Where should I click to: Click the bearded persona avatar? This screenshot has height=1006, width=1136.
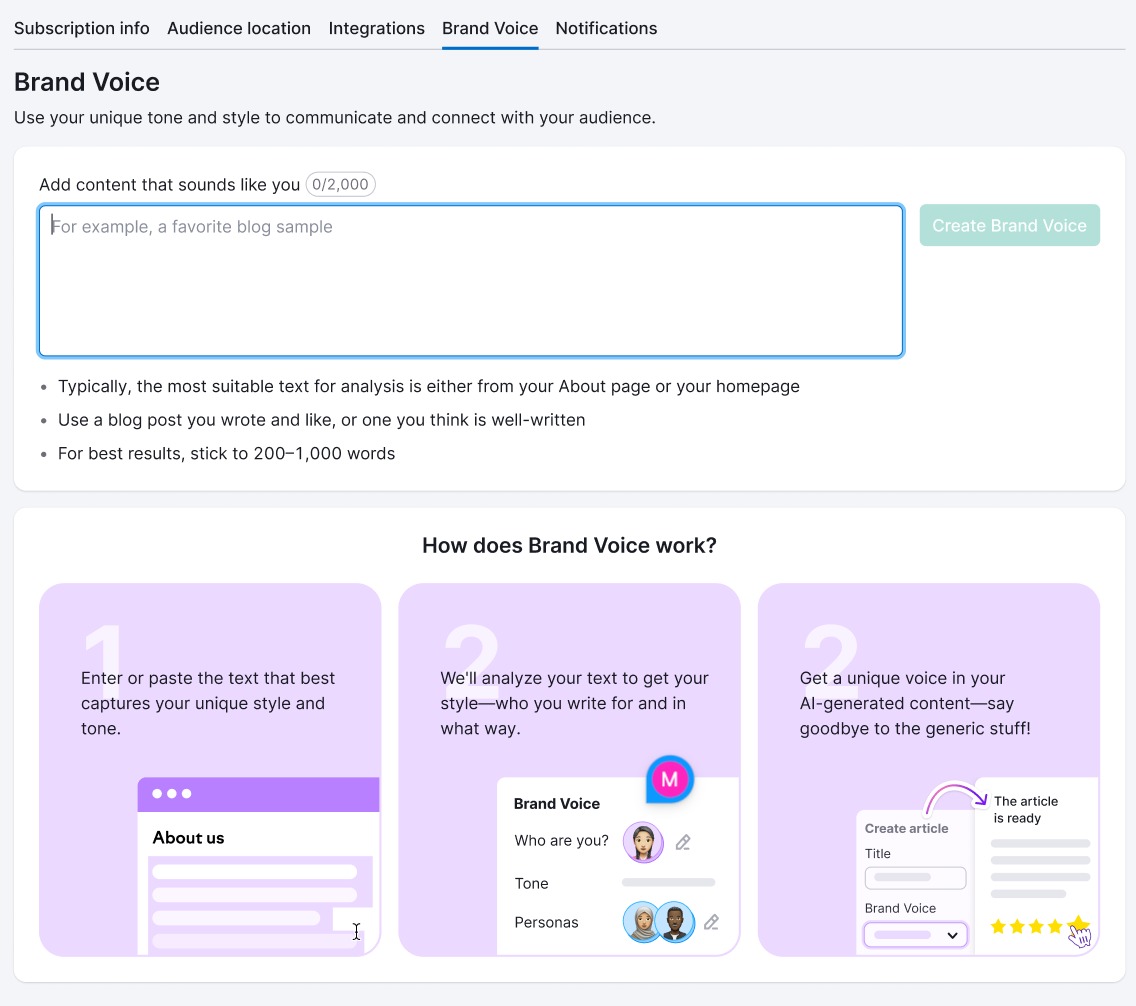point(675,922)
